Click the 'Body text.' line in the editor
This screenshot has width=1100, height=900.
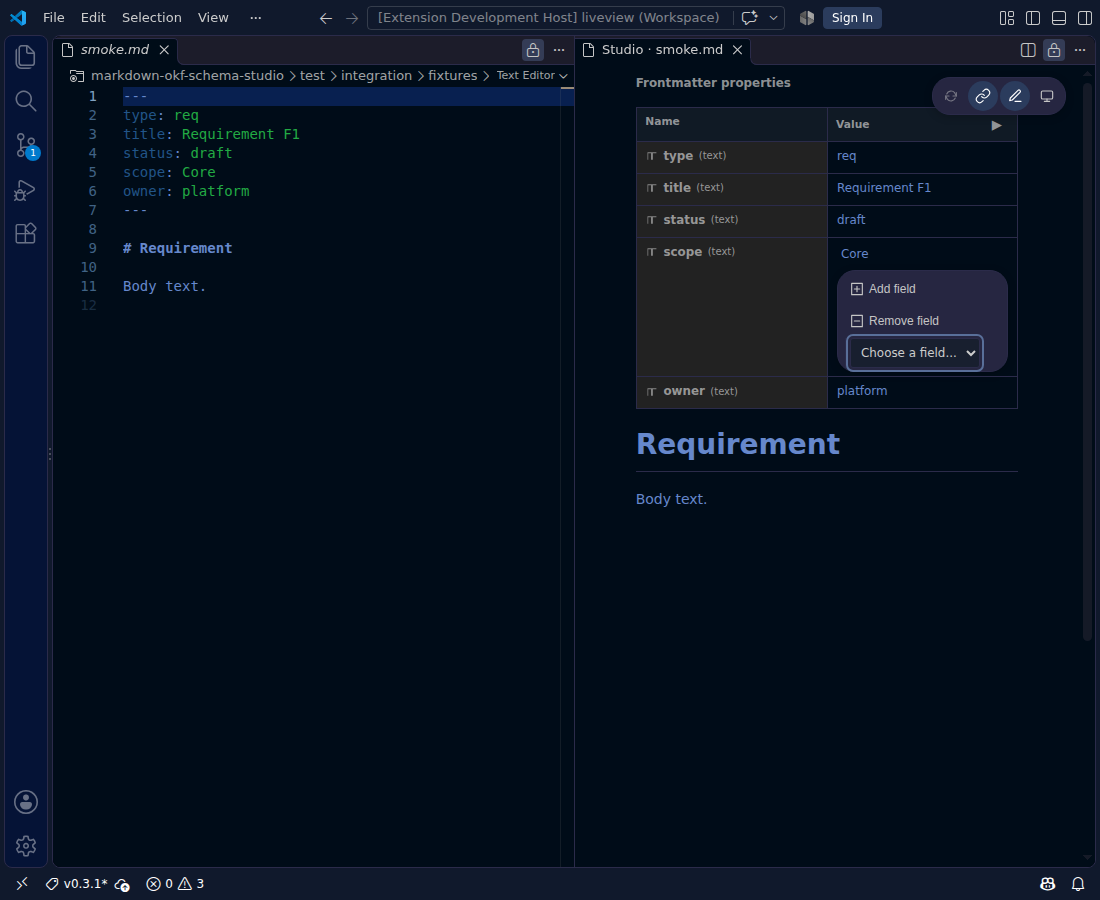click(164, 286)
